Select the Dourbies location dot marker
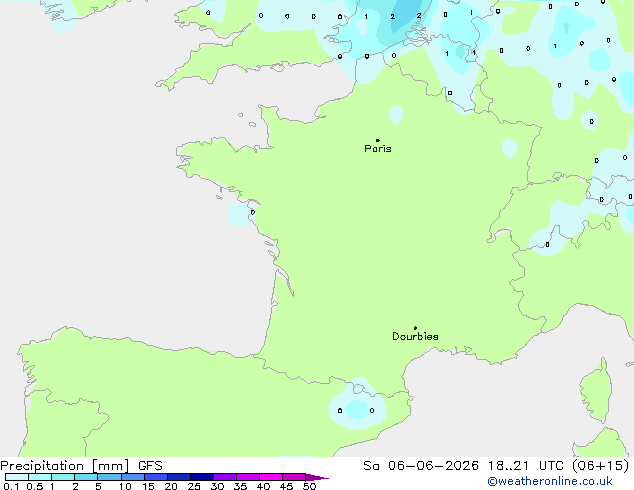 click(x=415, y=328)
